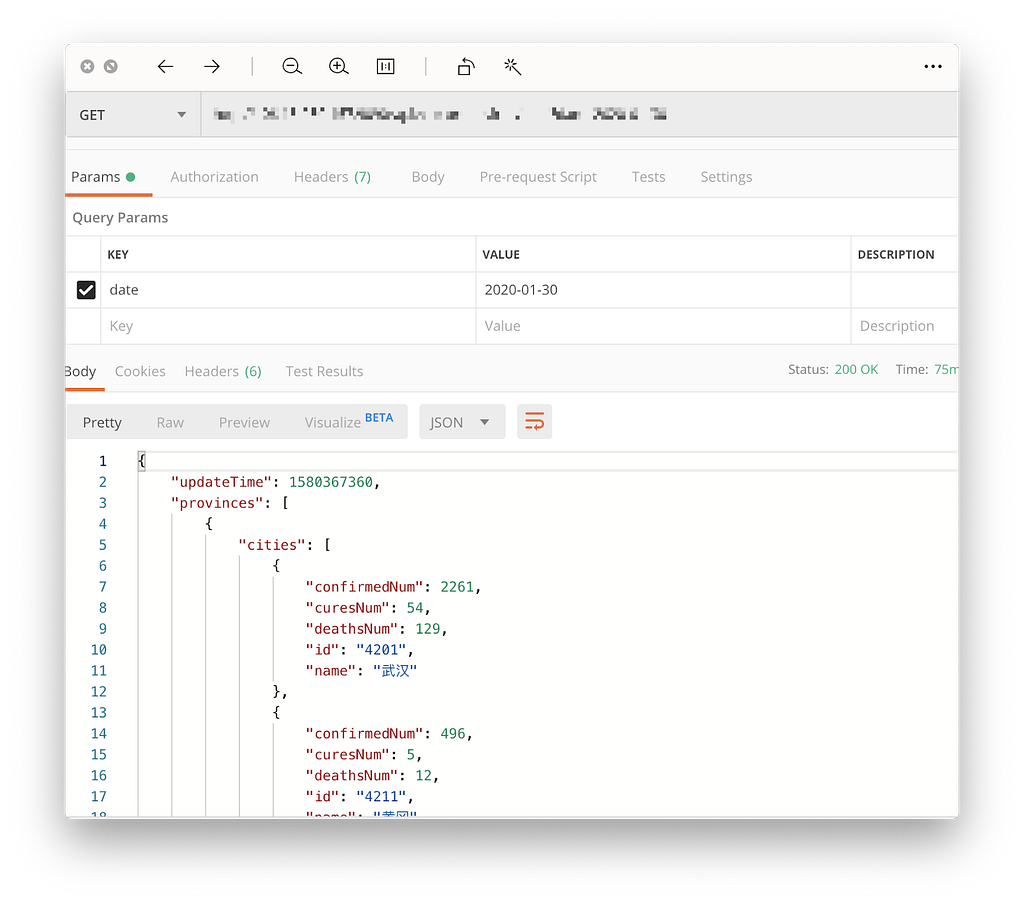Click the empty Value placeholder field
Viewport: 1024px width, 905px height.
tap(663, 326)
